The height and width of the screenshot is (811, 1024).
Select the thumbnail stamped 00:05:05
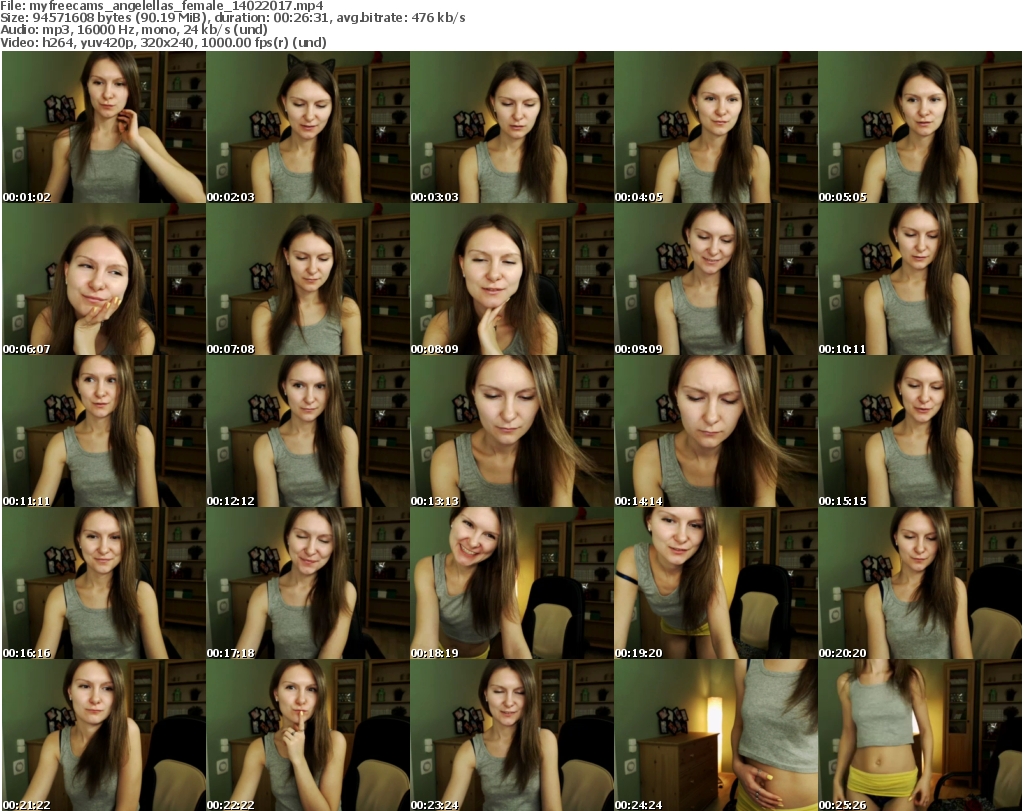(920, 127)
